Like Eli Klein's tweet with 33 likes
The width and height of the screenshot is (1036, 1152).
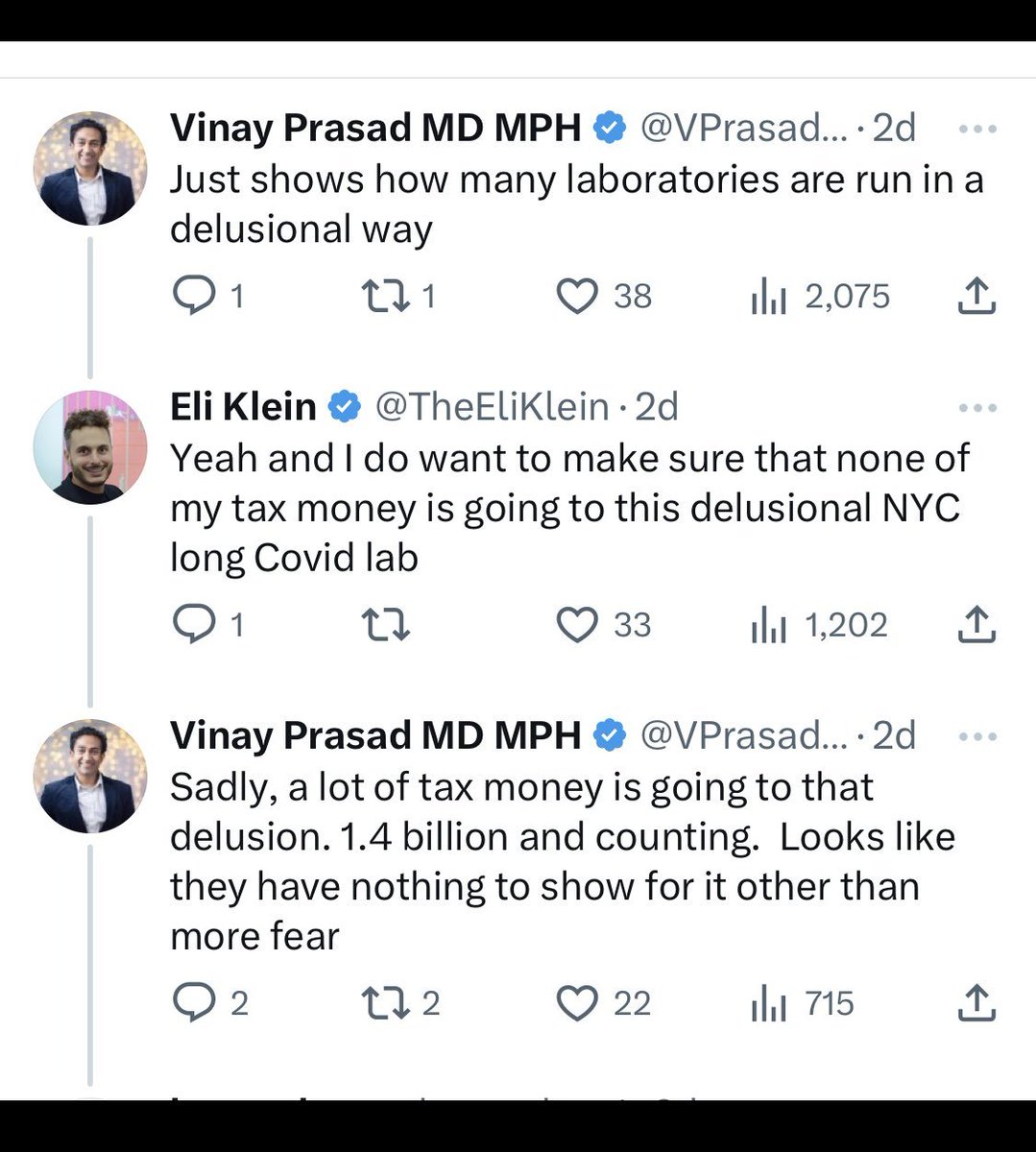click(x=578, y=625)
